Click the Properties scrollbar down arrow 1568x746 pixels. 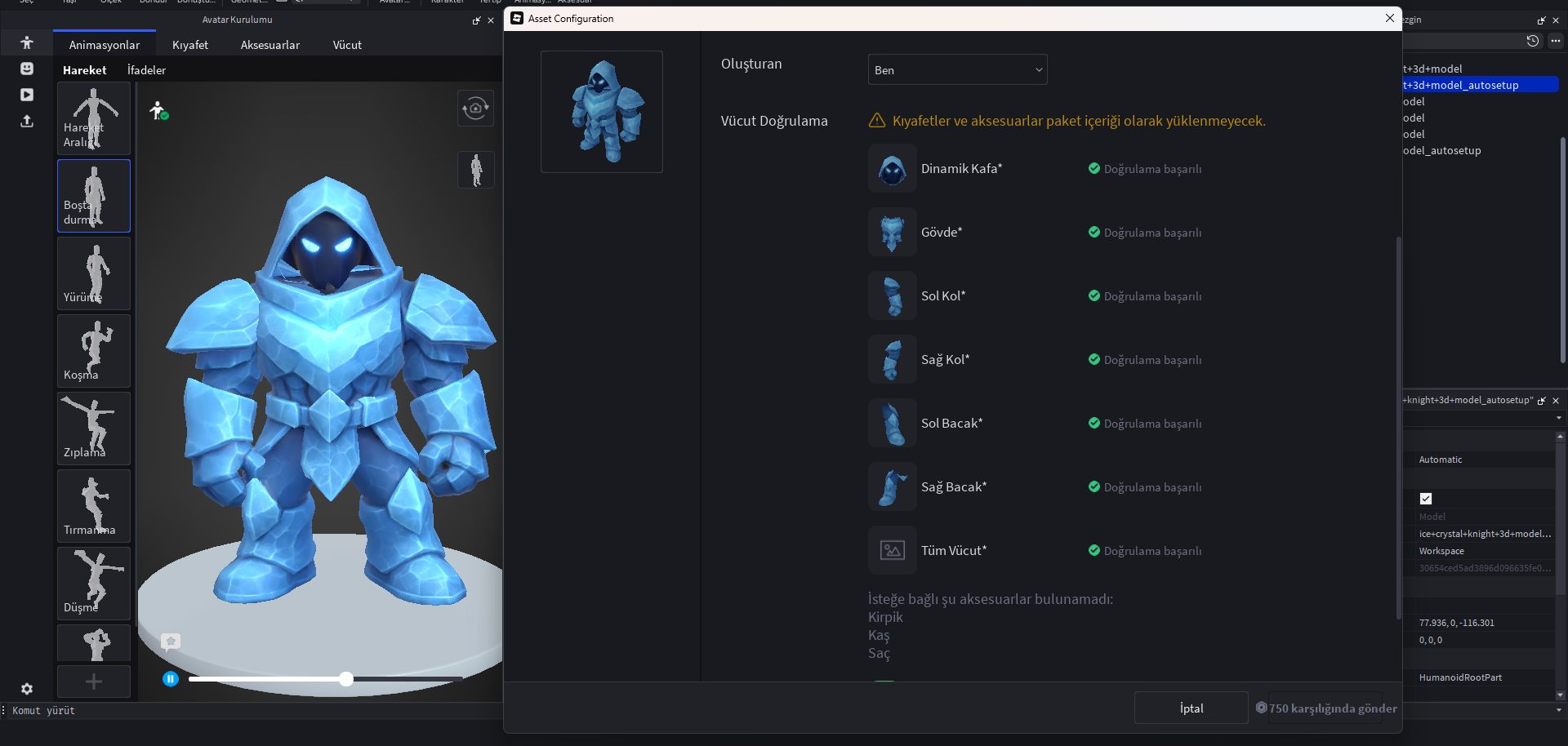coord(1561,695)
